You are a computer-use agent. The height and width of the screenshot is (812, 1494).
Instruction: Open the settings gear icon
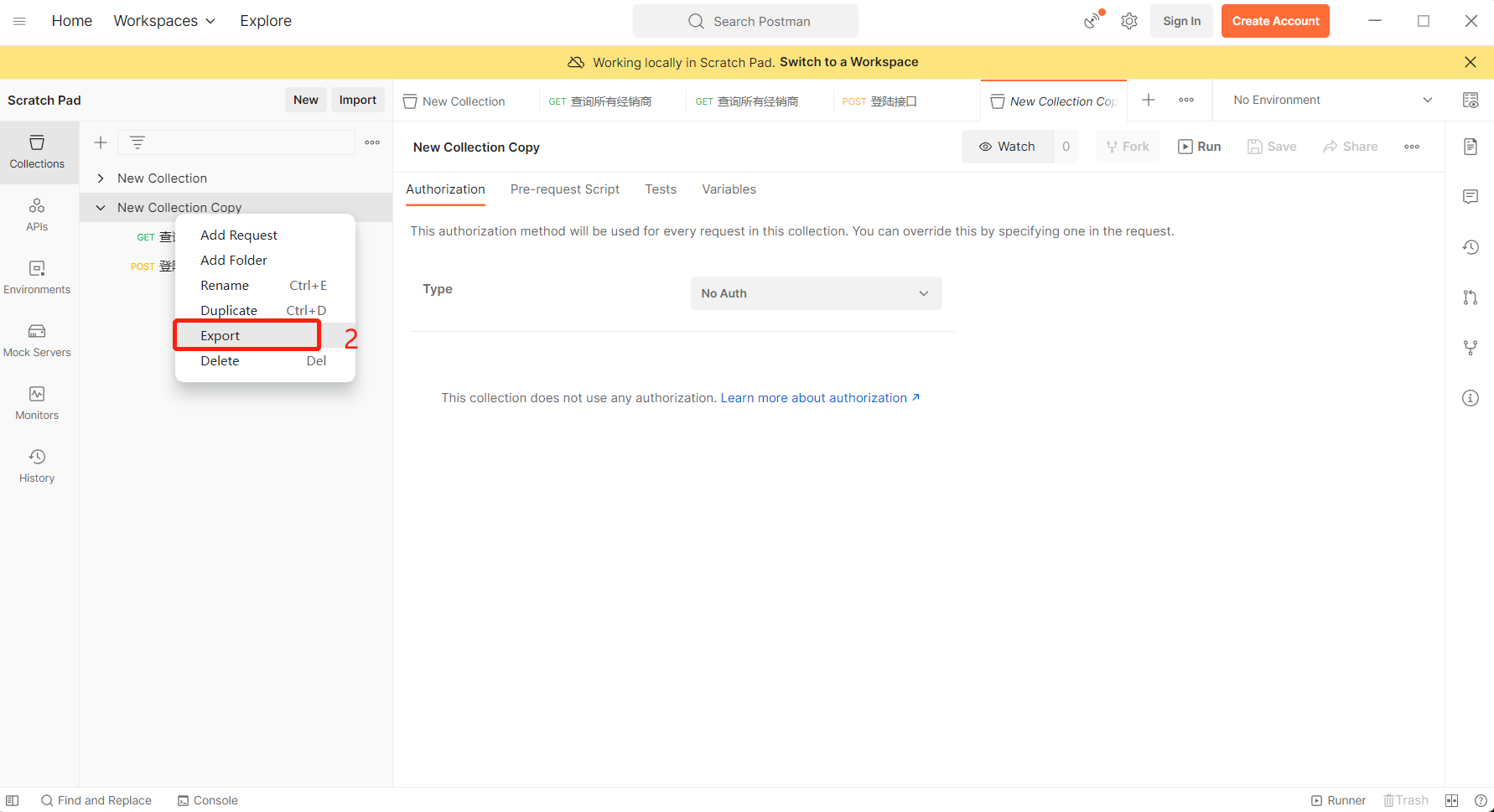(1129, 21)
